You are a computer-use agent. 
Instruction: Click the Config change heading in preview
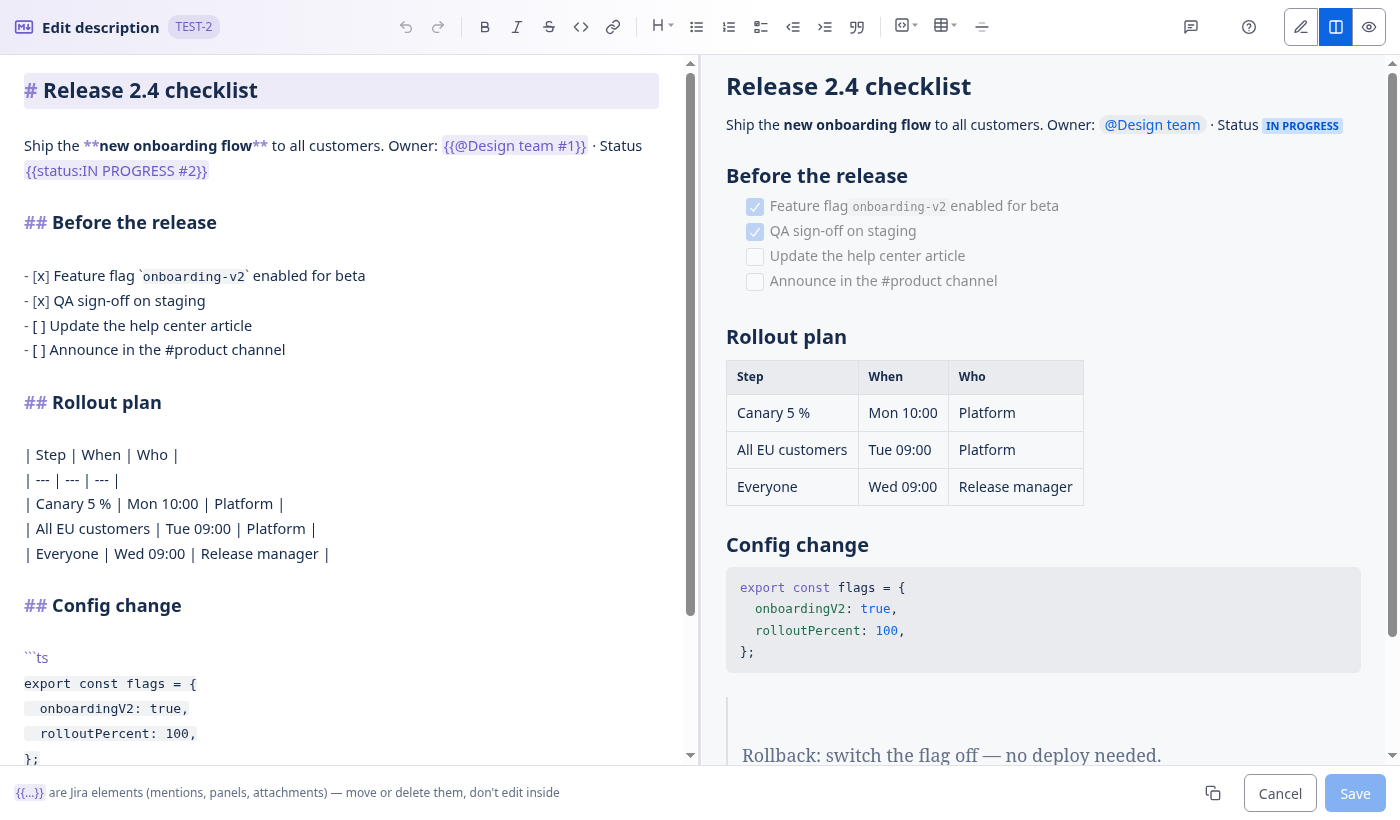point(797,545)
